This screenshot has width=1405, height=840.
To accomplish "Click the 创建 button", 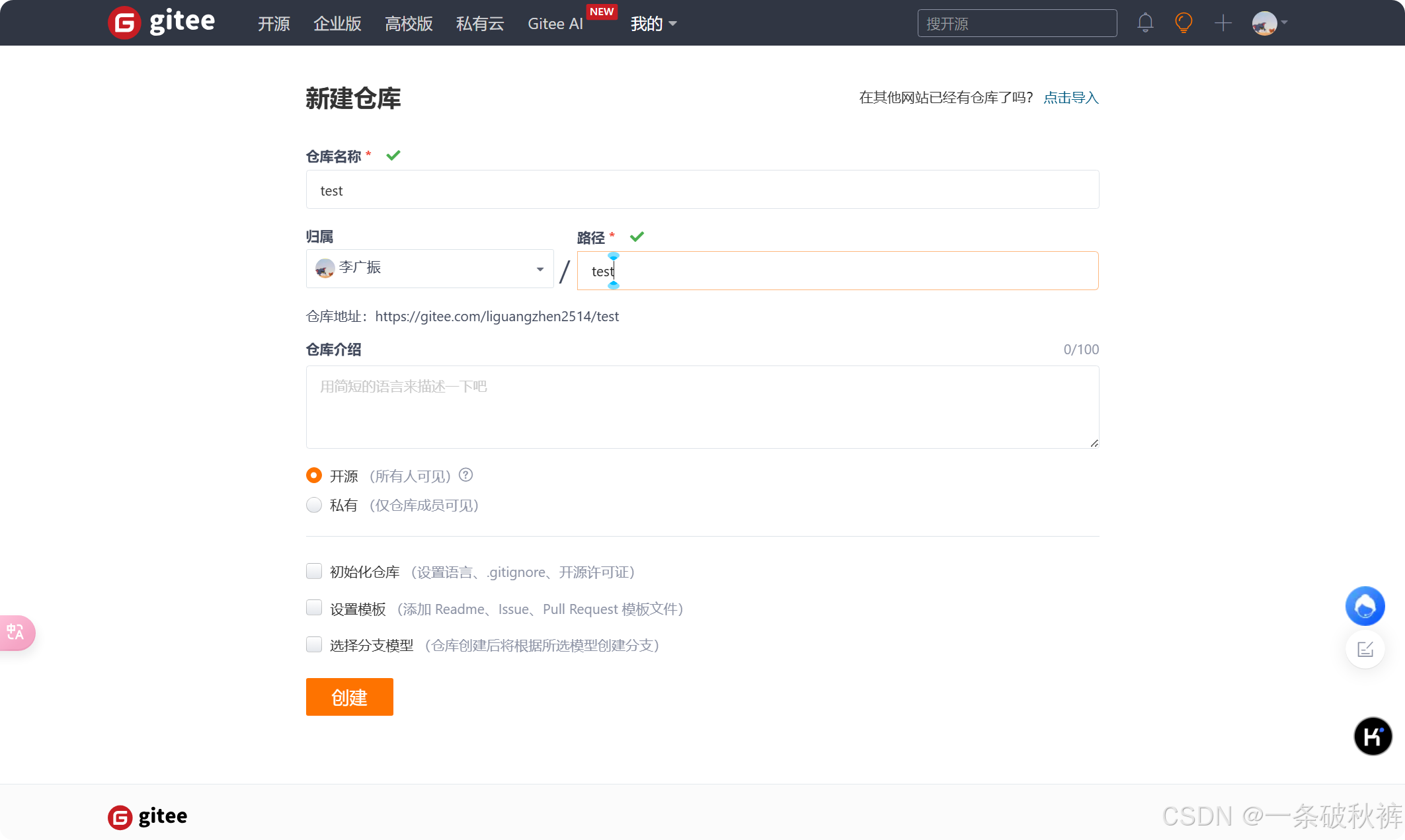I will click(x=350, y=697).
